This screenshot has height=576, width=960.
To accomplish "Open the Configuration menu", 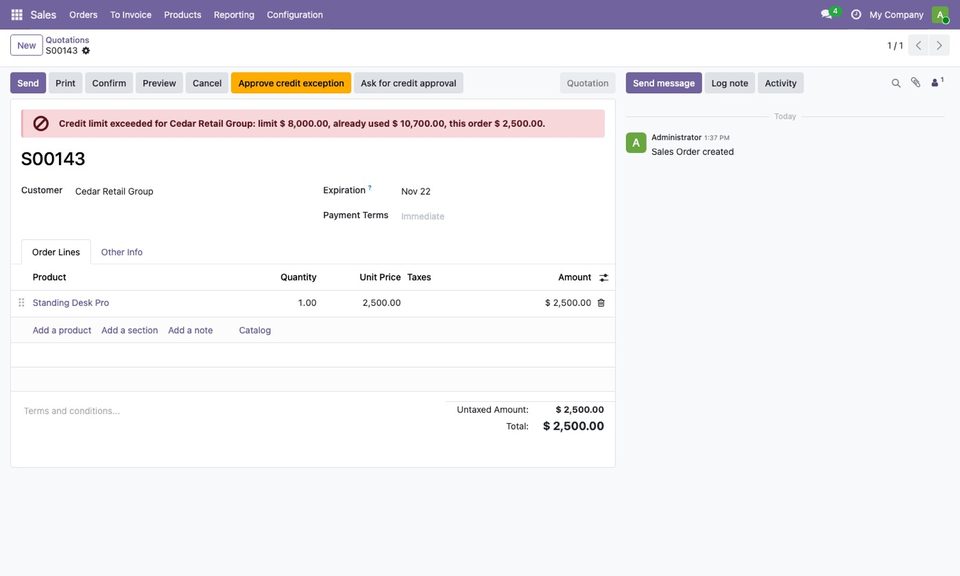I will [294, 15].
